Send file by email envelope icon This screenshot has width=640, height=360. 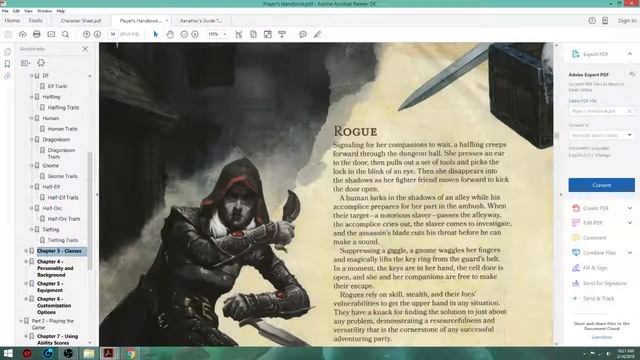(x=51, y=34)
